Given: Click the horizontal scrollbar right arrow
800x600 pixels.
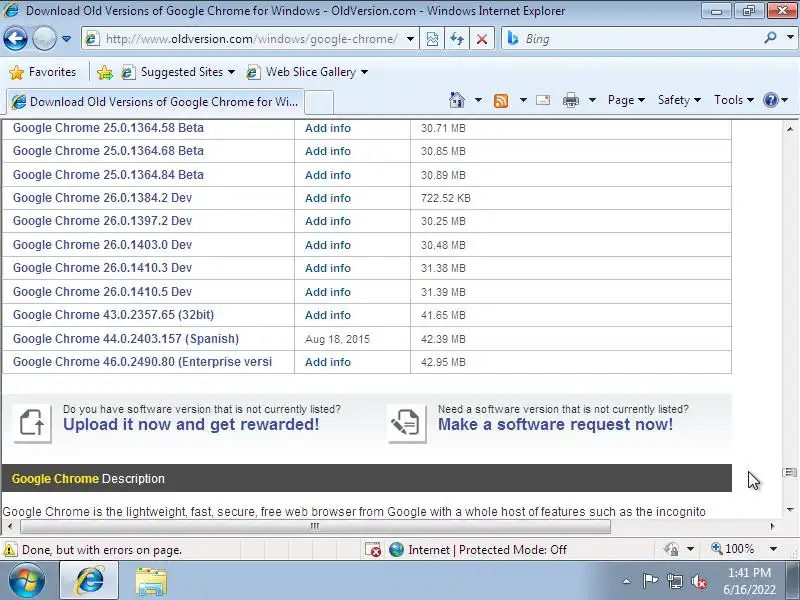Looking at the screenshot, I should pos(772,526).
